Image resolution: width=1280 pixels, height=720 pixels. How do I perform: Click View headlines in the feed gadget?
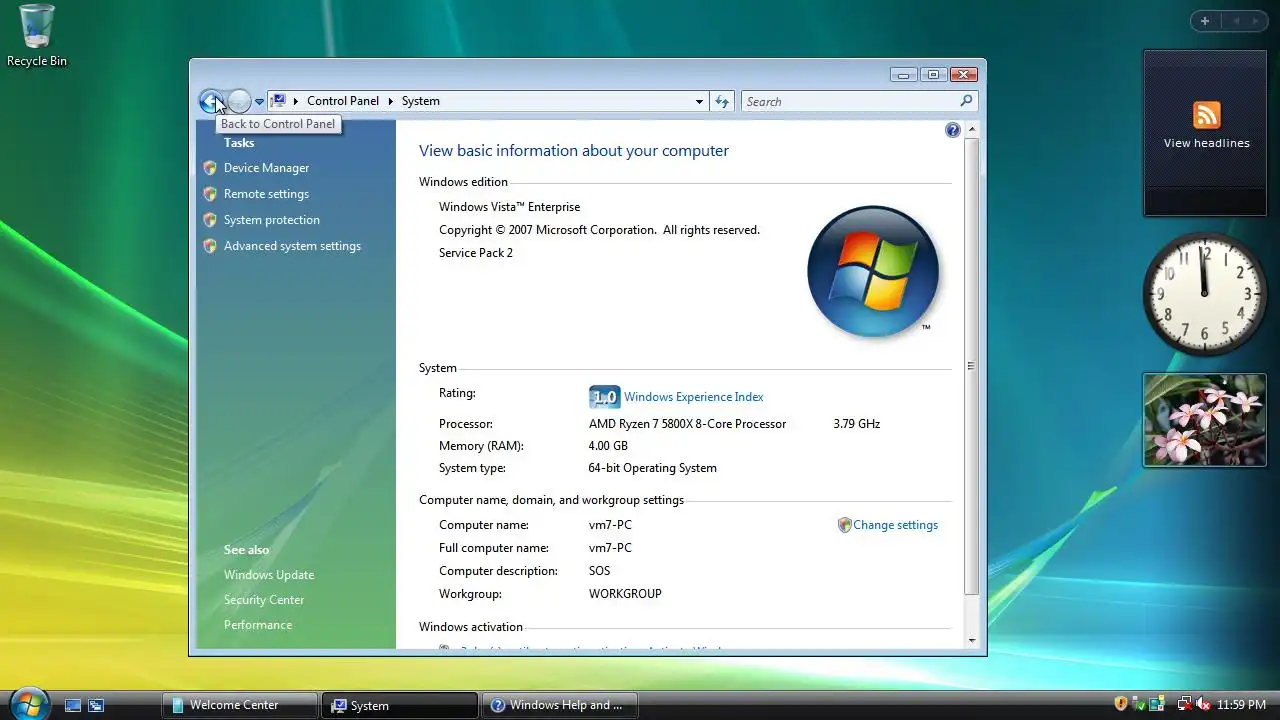tap(1206, 143)
